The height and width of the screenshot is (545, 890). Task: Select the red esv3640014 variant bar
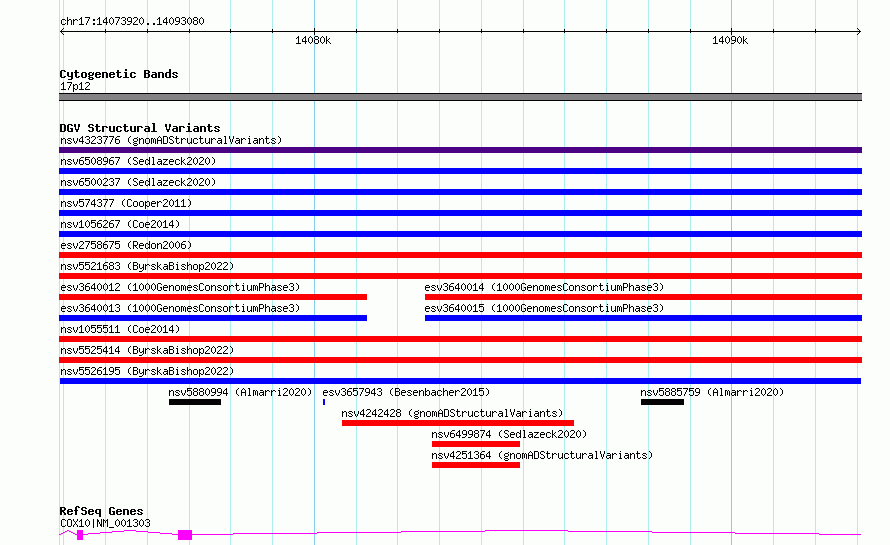643,297
